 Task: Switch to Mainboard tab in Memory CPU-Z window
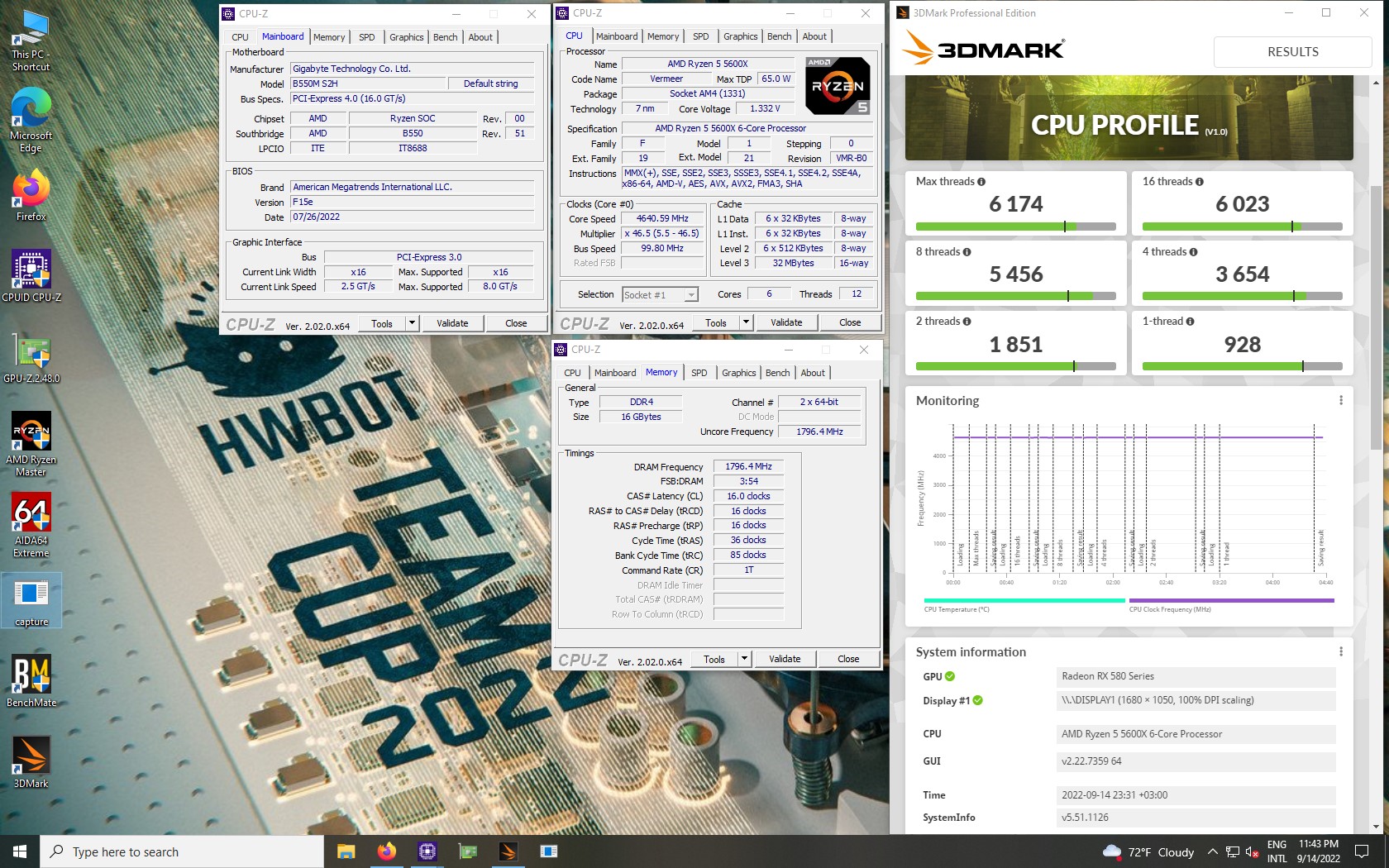pos(615,373)
